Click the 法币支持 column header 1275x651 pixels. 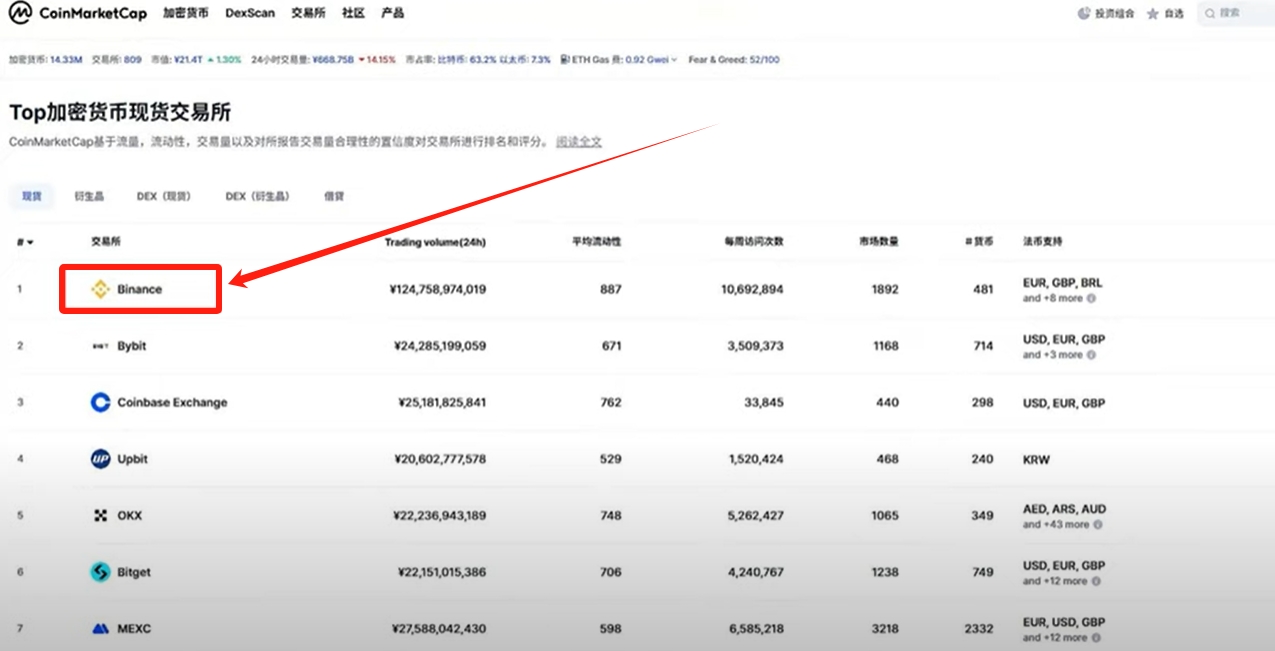(1043, 242)
